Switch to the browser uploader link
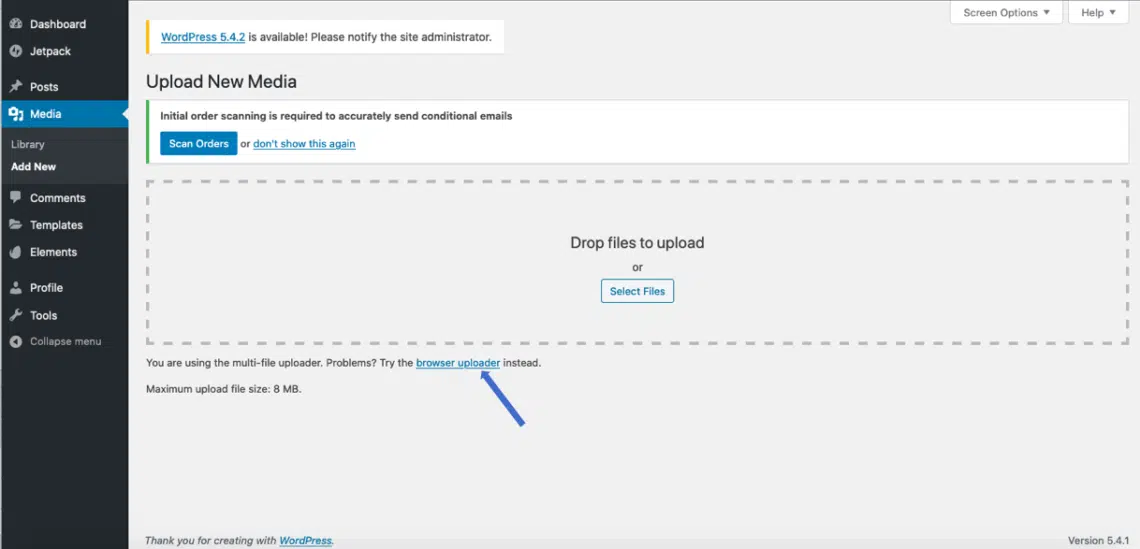This screenshot has height=549, width=1140. 458,362
